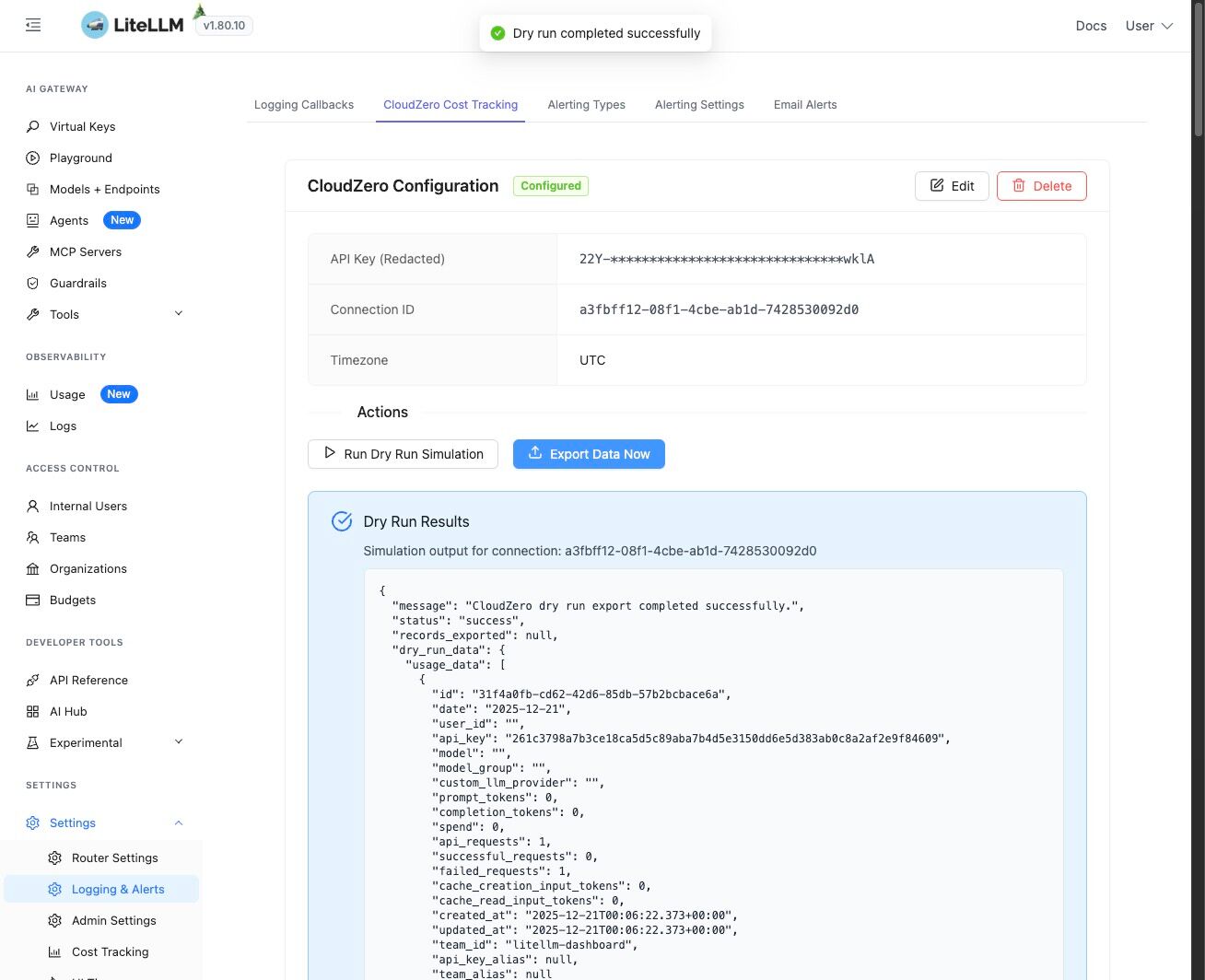1205x980 pixels.
Task: Click the New badge beside Agents
Action: coord(123,220)
